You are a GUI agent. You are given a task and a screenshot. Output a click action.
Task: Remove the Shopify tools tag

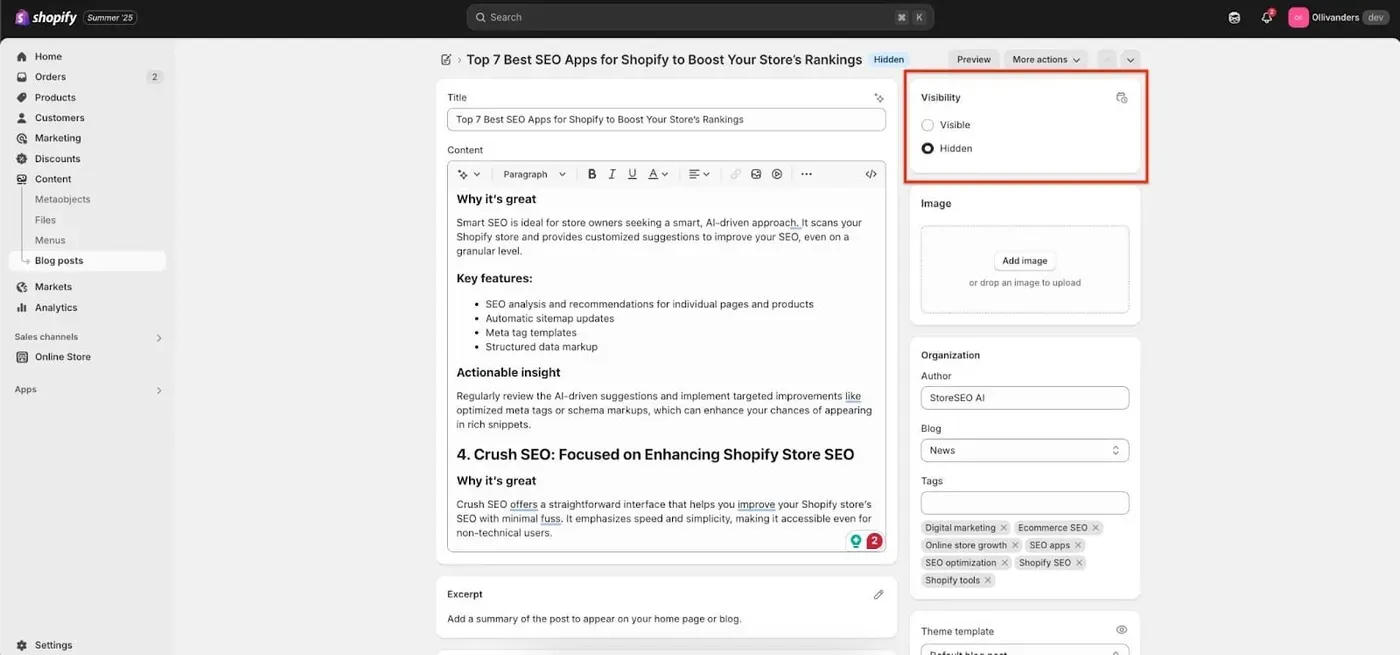click(x=987, y=581)
